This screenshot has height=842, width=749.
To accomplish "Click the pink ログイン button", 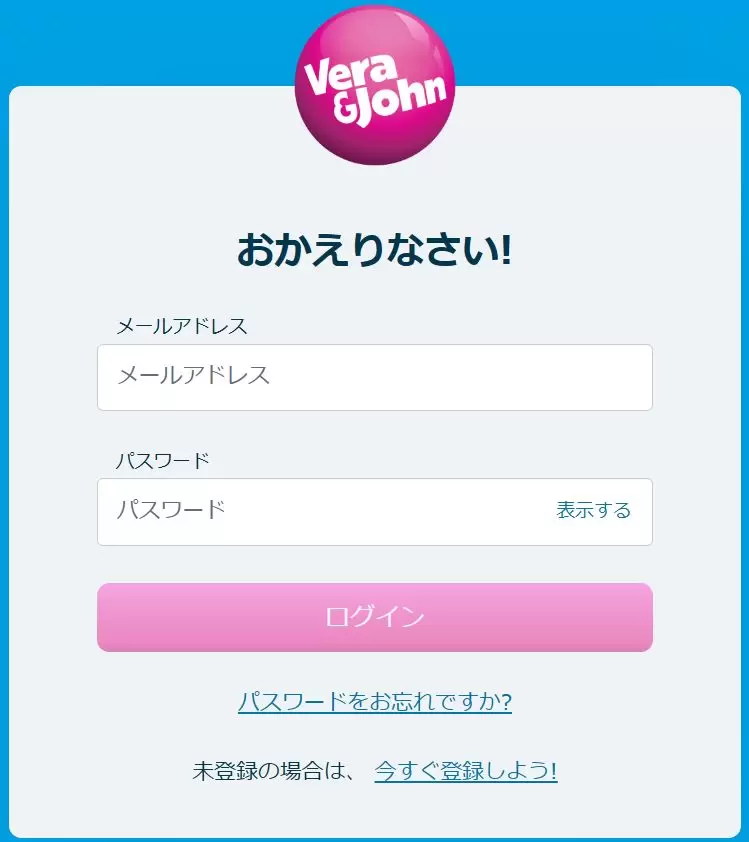I will pos(375,617).
